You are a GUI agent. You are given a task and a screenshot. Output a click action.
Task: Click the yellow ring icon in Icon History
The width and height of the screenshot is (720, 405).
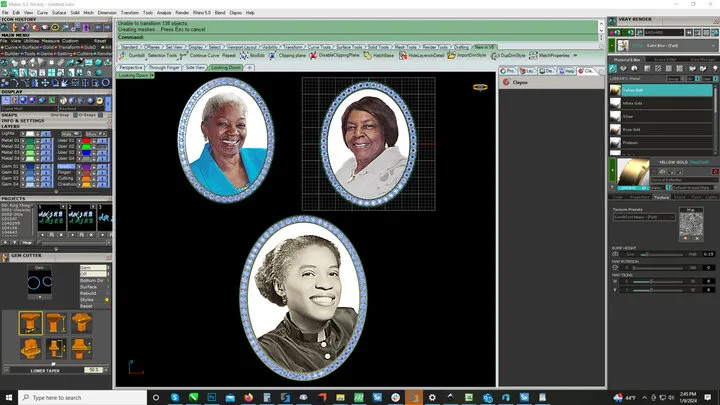[55, 28]
